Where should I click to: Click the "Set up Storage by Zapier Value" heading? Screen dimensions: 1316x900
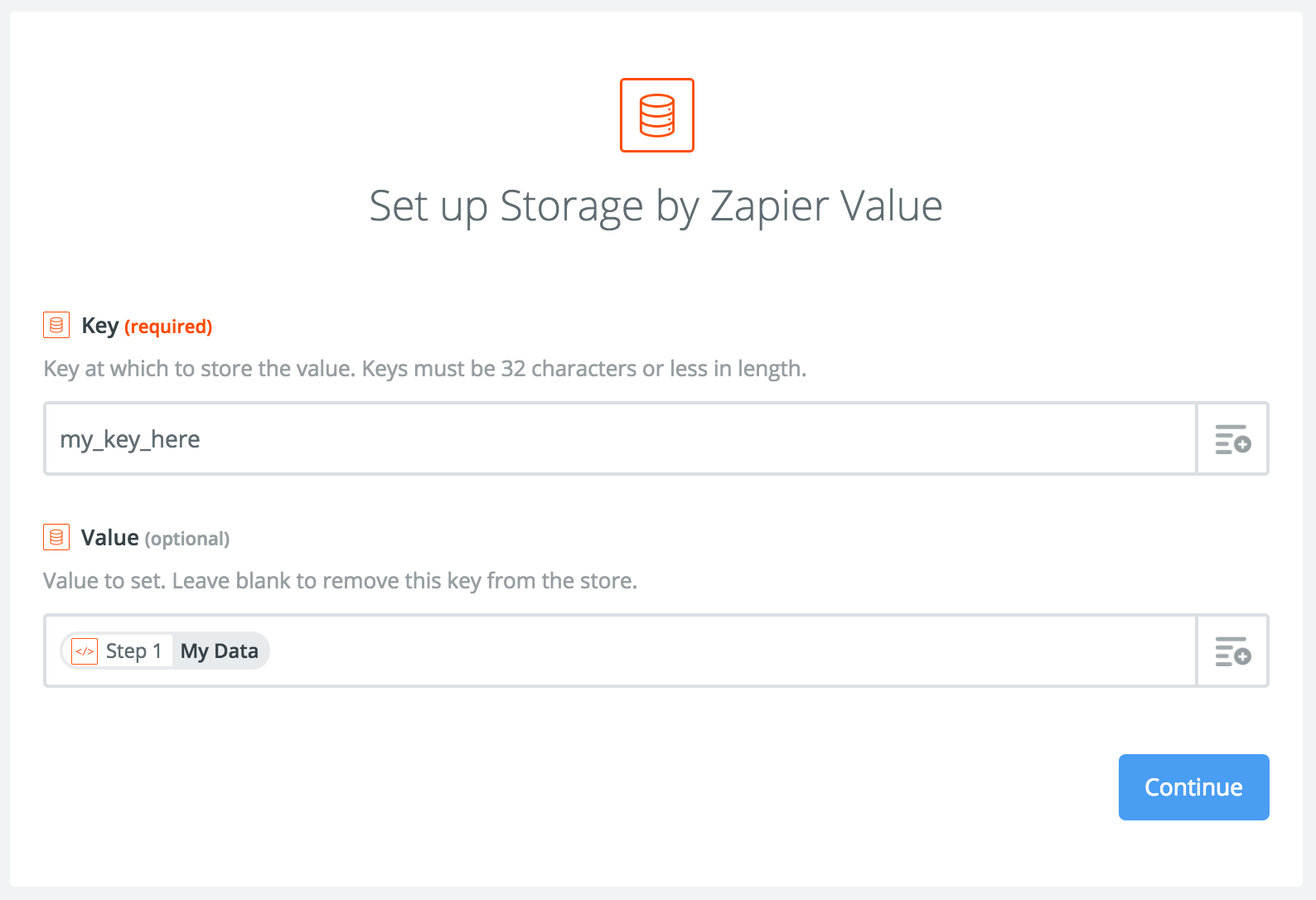pos(656,206)
